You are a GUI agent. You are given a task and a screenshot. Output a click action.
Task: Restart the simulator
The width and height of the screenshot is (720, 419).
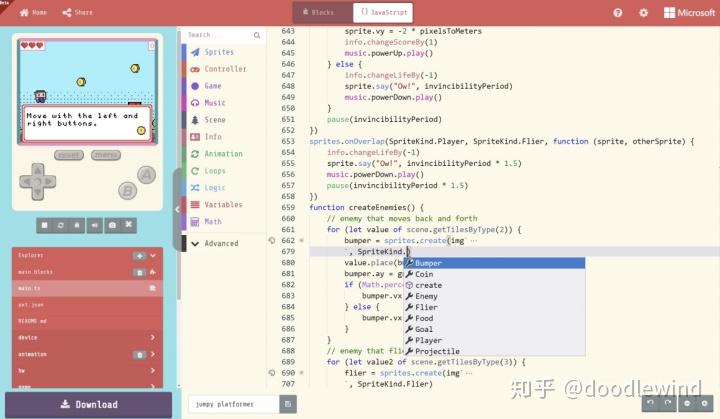(61, 225)
